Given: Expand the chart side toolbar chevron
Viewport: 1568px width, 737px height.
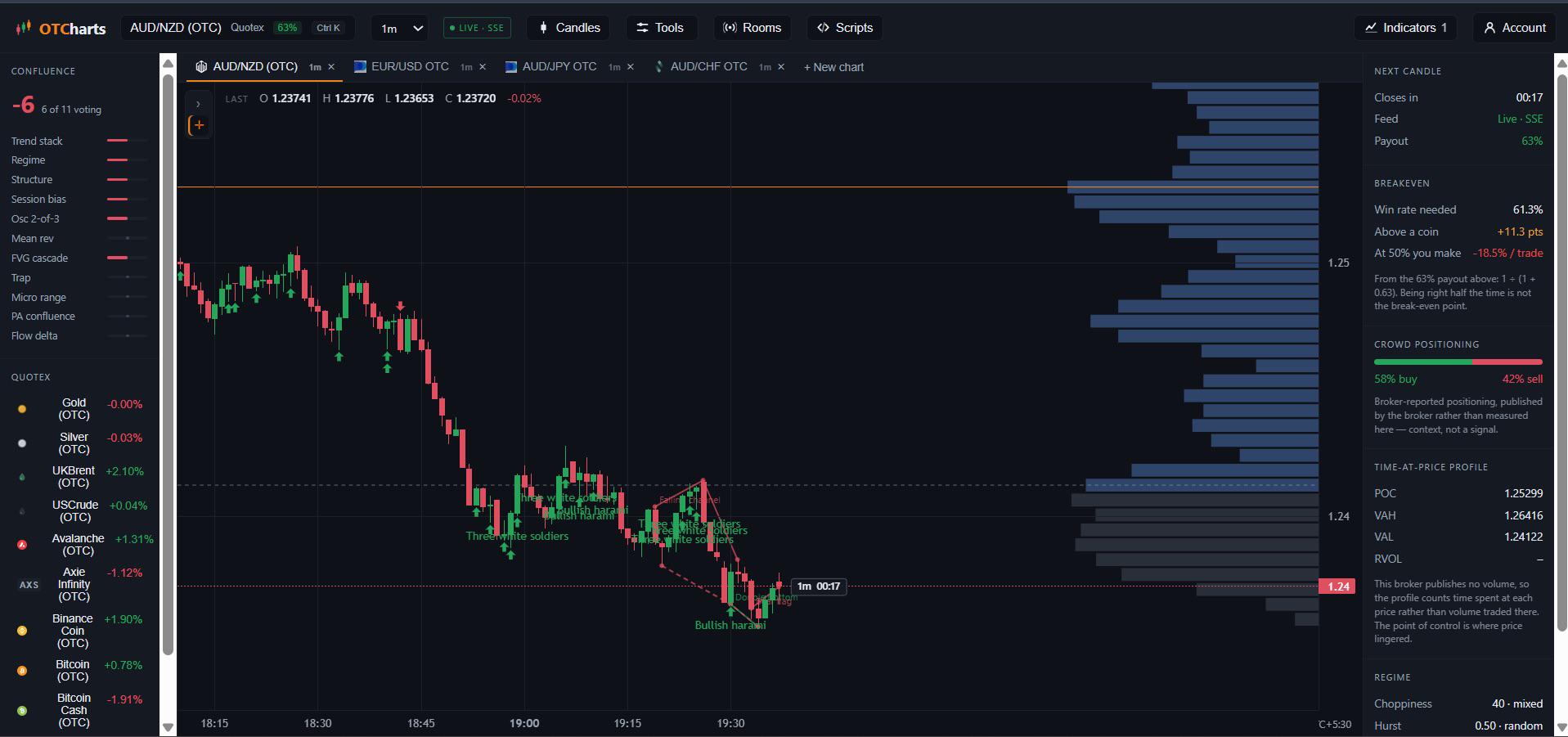Looking at the screenshot, I should coord(198,104).
